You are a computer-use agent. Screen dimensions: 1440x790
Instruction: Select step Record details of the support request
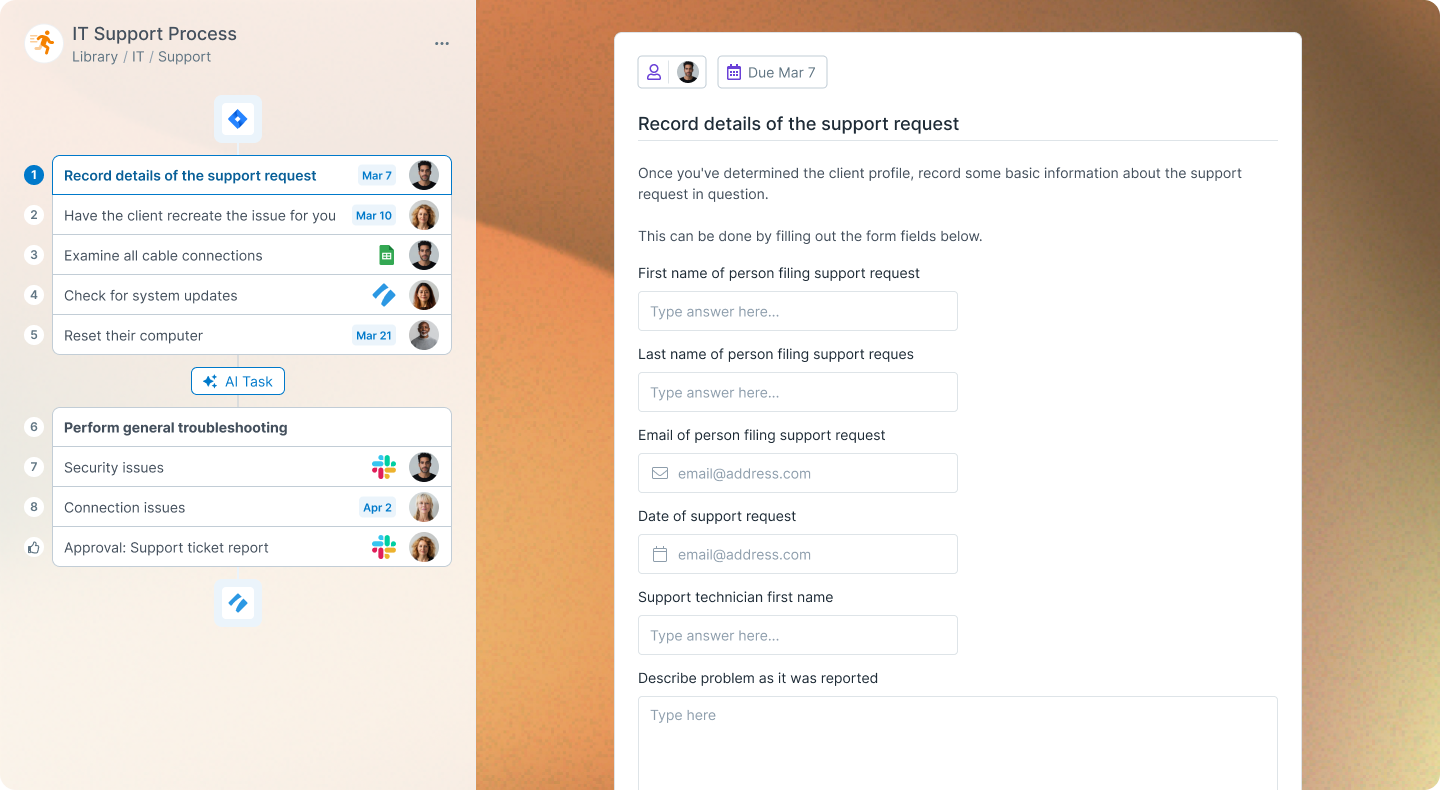tap(252, 175)
